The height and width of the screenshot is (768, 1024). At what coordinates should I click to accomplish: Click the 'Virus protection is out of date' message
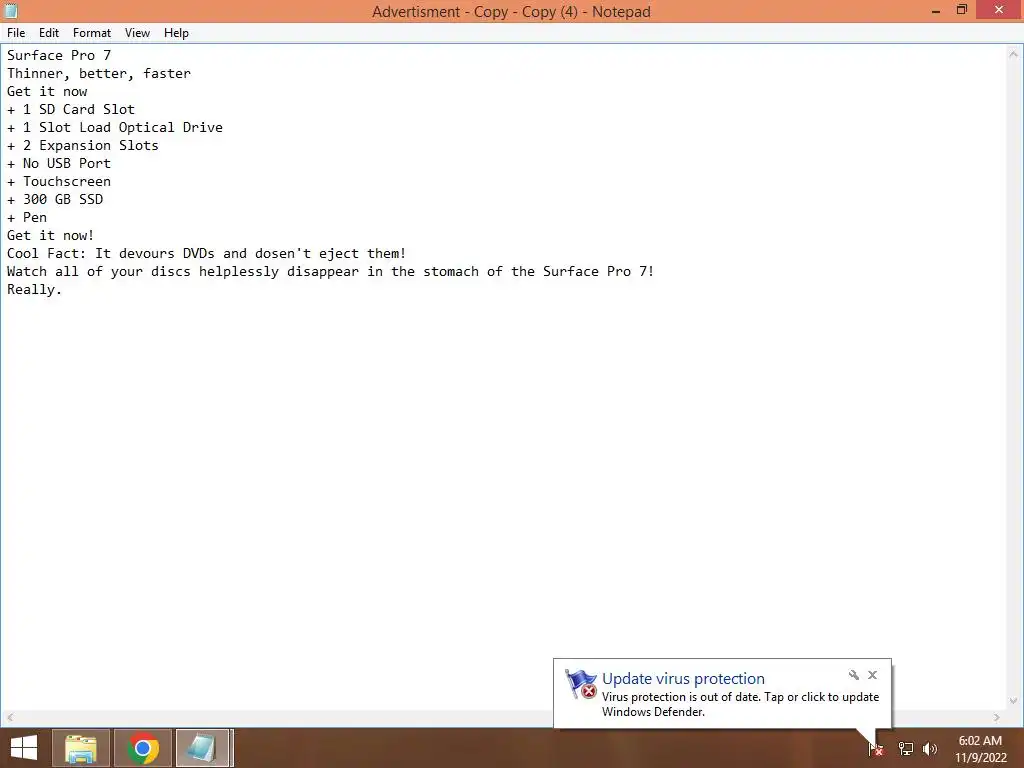[x=741, y=705]
